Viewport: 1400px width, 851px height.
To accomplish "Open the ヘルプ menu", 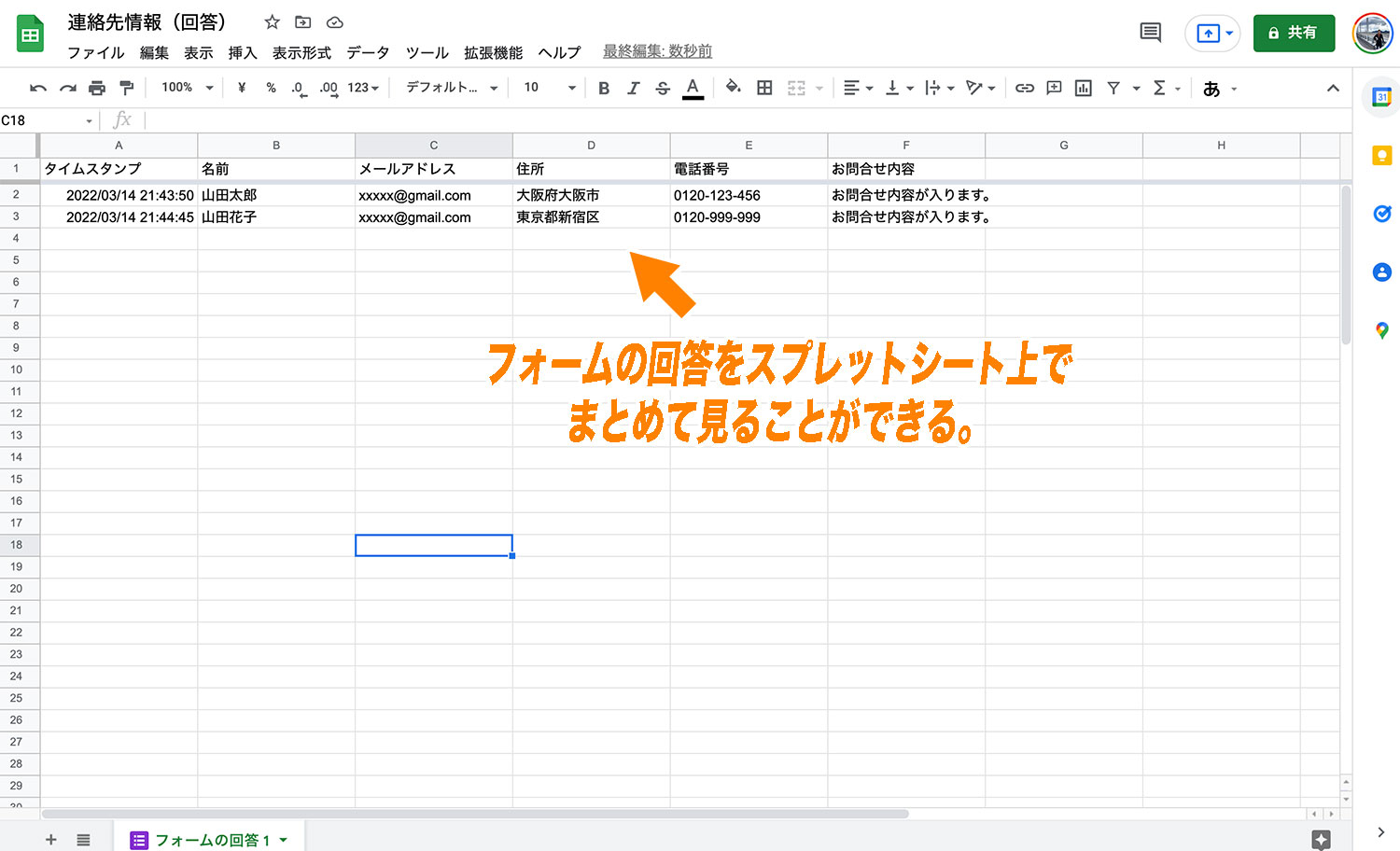I will coord(559,53).
